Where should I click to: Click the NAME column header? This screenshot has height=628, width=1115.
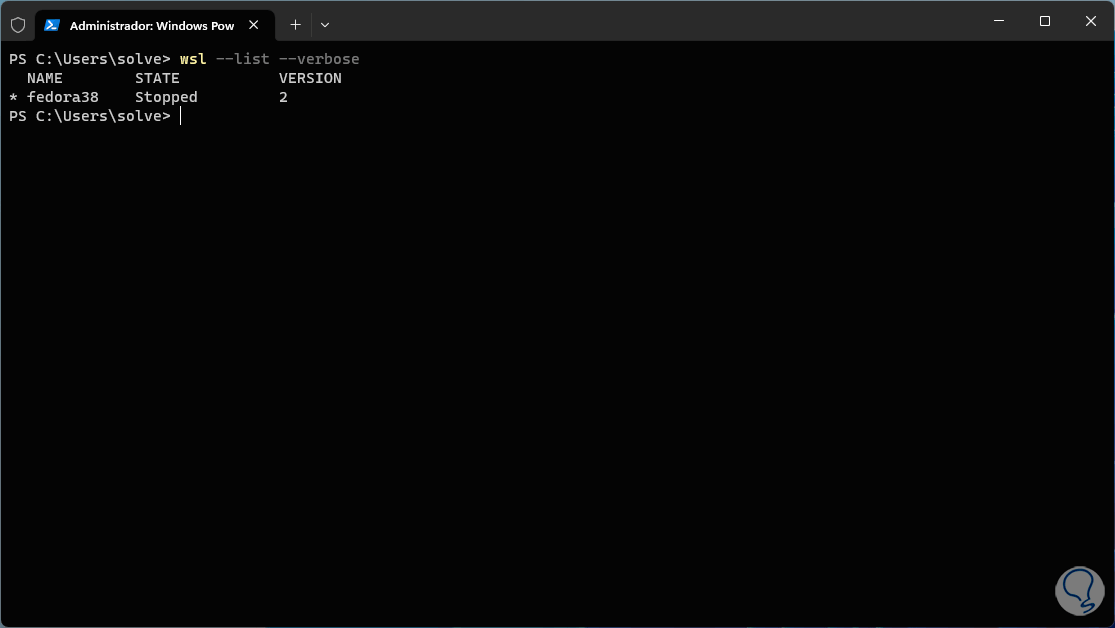45,78
